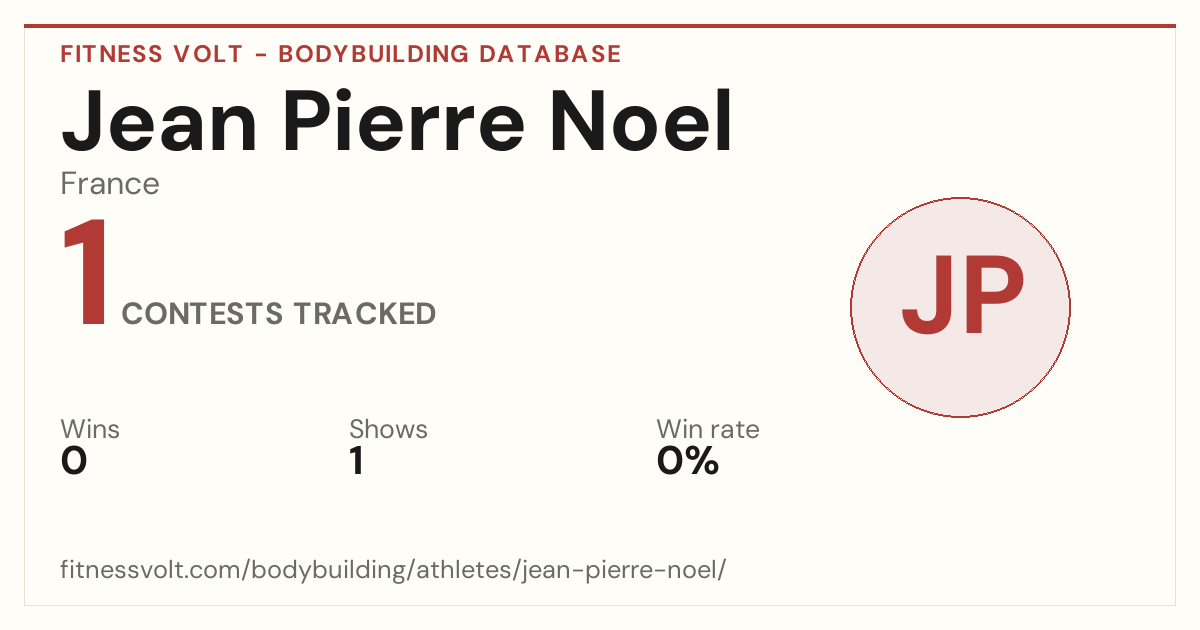Click the dash between FITNESS VOLT and BODYBUILDING
The height and width of the screenshot is (630, 1200).
260,55
